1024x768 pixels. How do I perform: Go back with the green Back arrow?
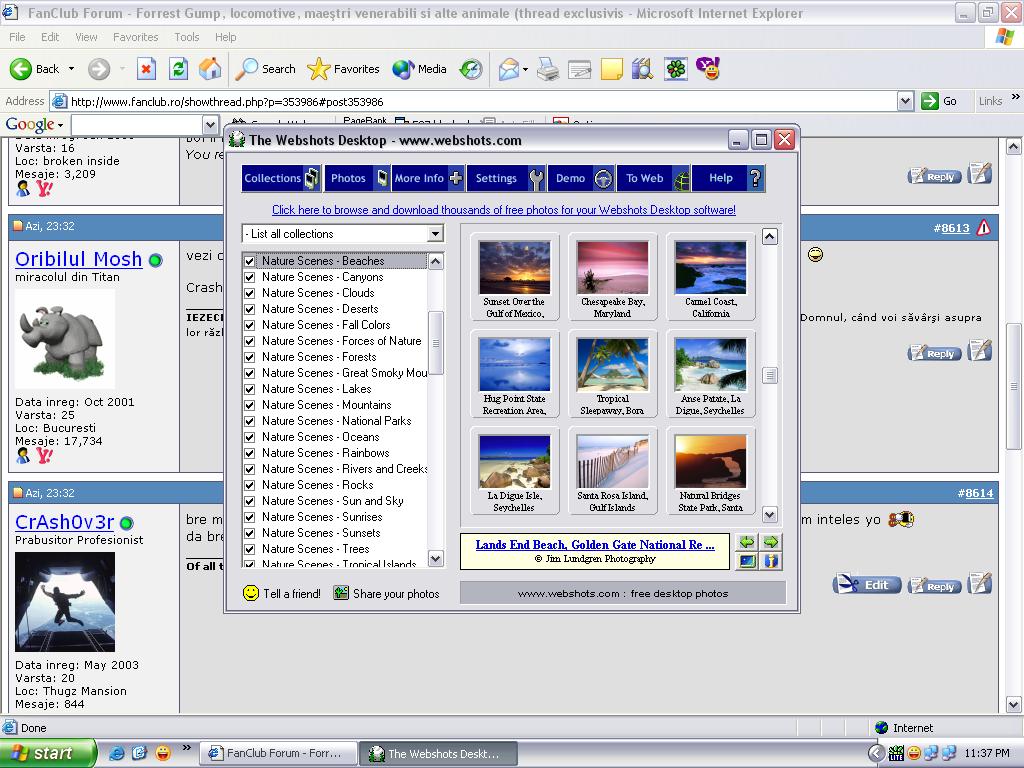point(35,69)
